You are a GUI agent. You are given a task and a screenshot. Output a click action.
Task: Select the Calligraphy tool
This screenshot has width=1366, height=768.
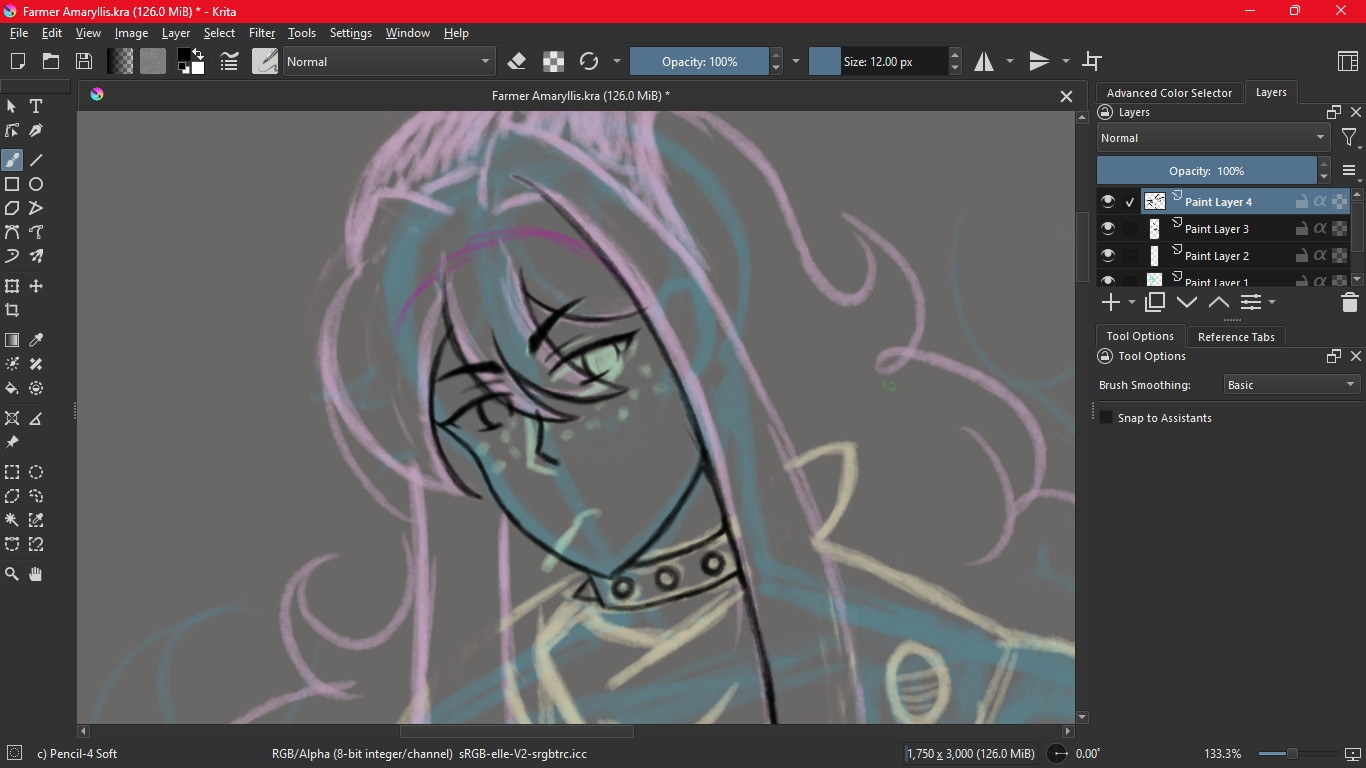[36, 130]
